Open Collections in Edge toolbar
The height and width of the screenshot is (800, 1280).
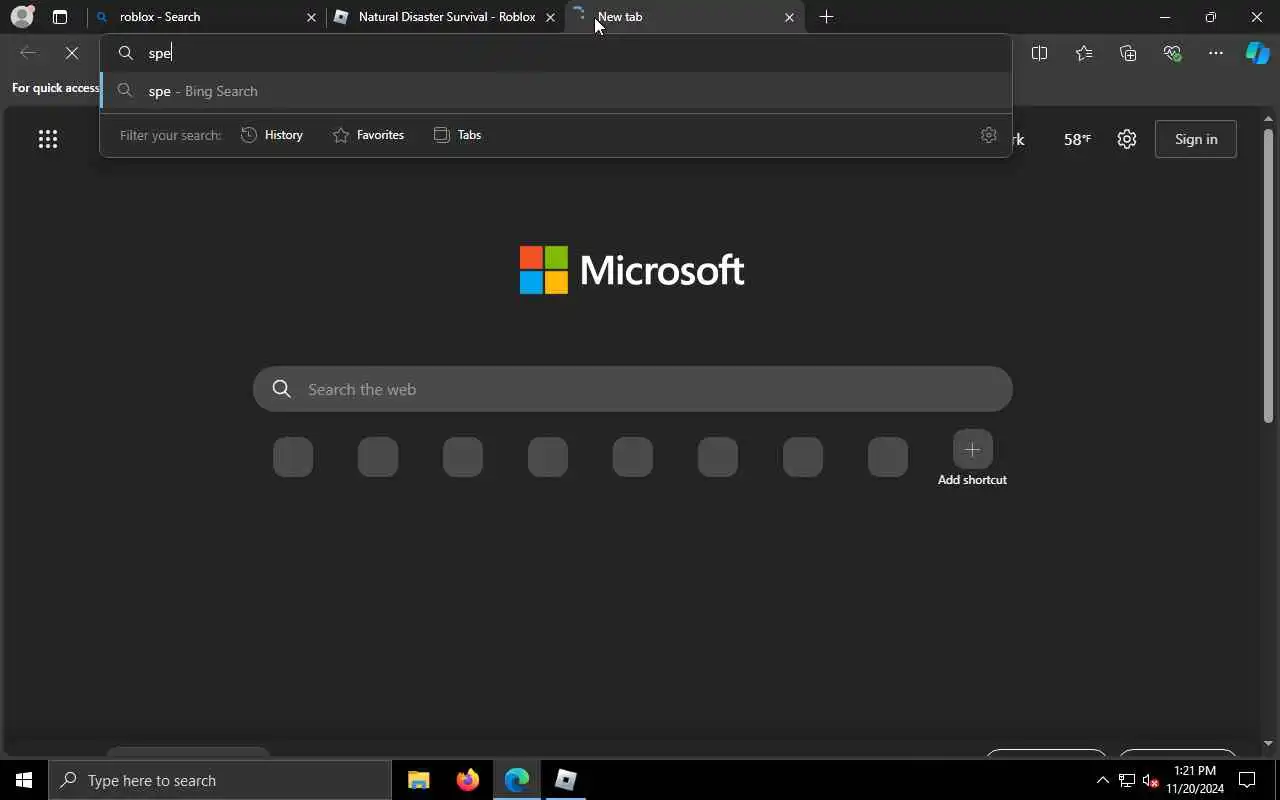pos(1128,53)
